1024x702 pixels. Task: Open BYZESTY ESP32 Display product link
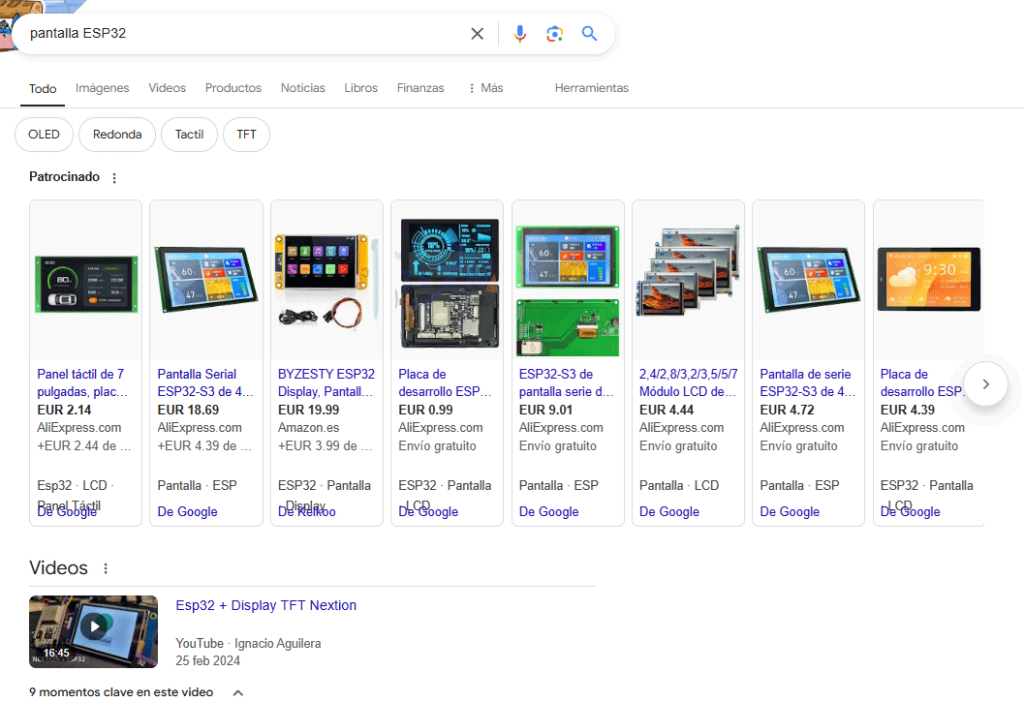click(x=326, y=382)
